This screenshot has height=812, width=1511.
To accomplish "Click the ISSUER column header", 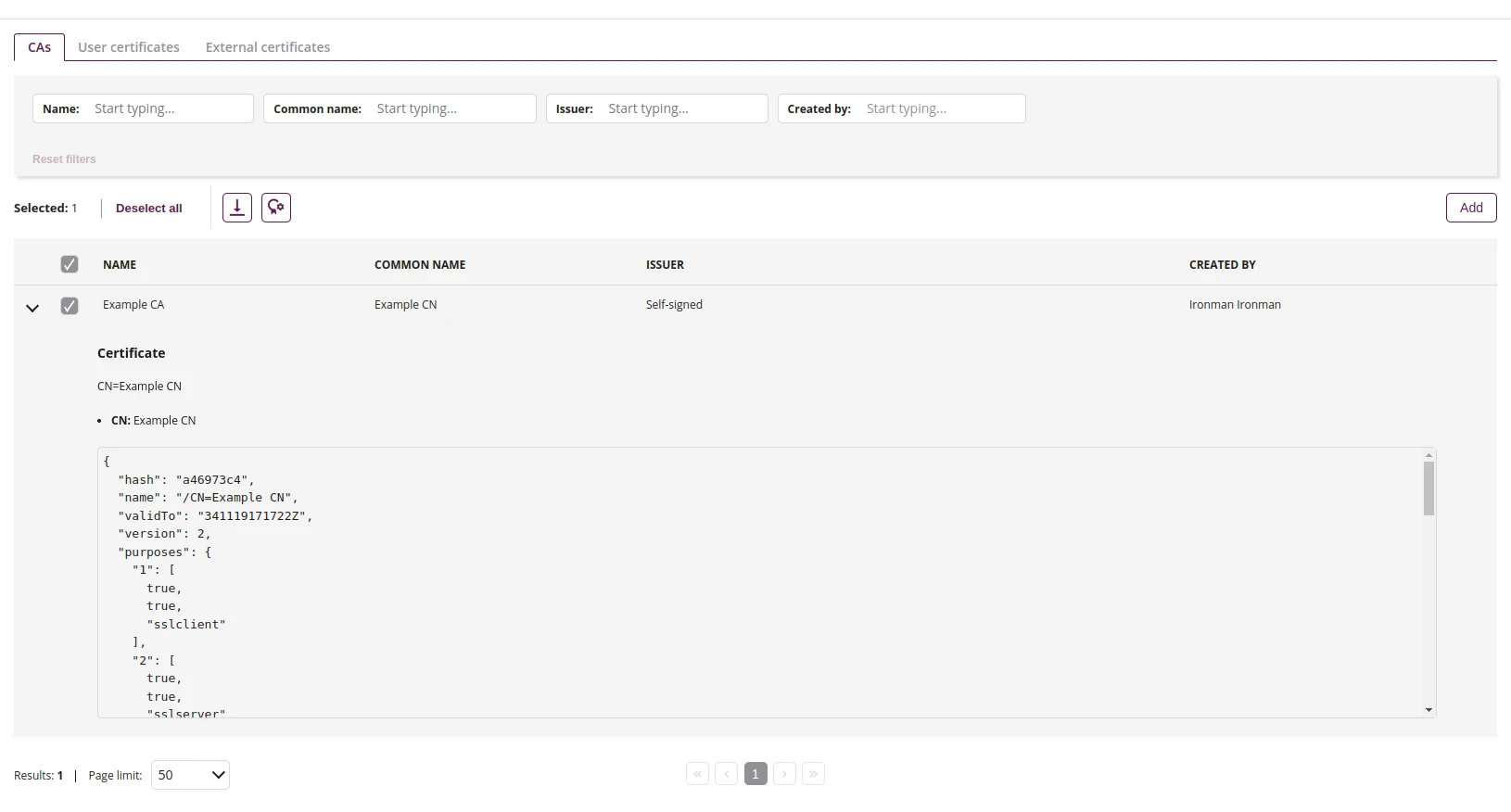I will 665,265.
